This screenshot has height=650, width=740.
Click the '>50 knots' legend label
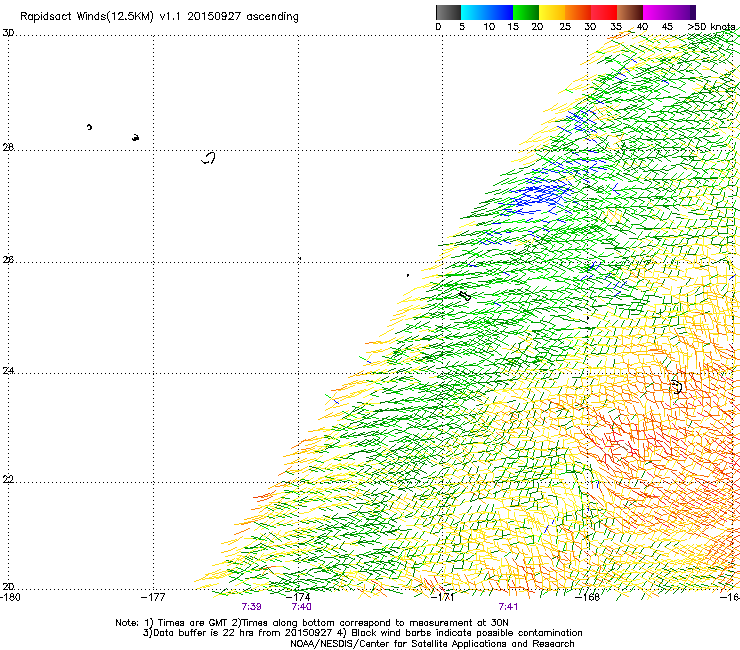[711, 27]
